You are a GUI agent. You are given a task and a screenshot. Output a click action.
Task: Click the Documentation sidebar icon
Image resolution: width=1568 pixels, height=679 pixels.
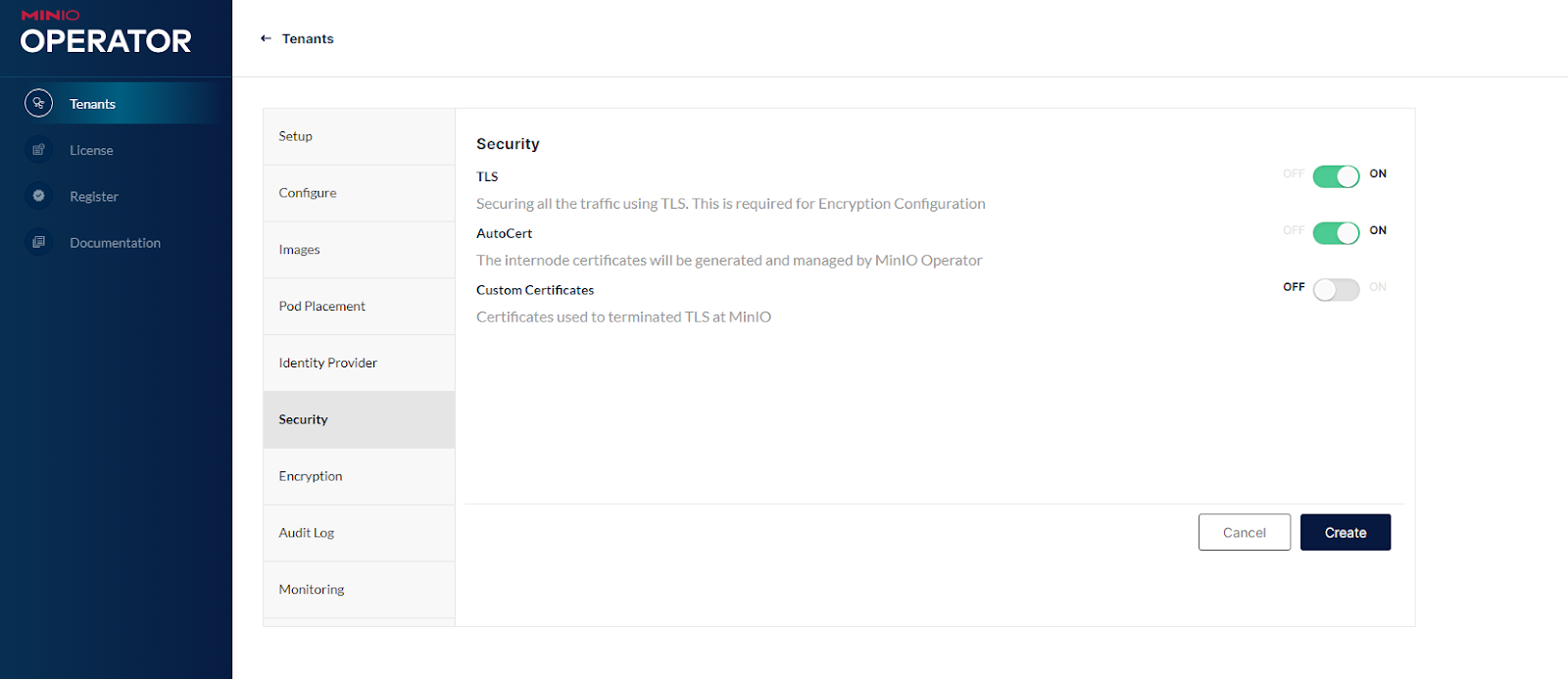click(38, 242)
